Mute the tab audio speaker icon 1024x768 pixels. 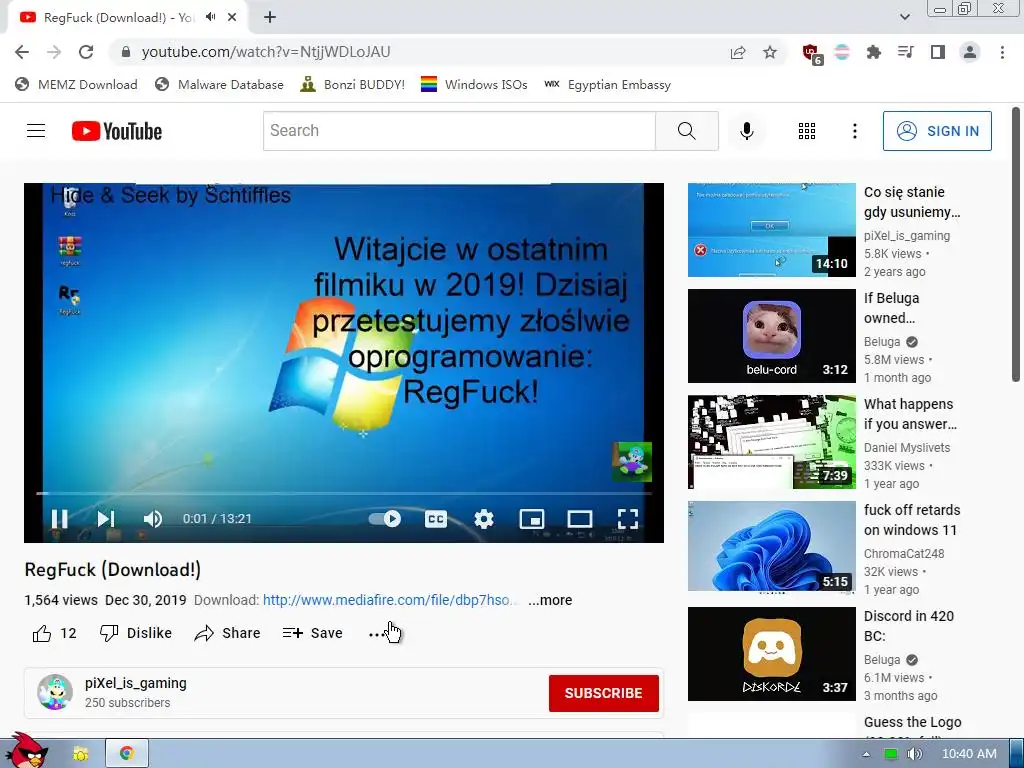click(x=210, y=17)
